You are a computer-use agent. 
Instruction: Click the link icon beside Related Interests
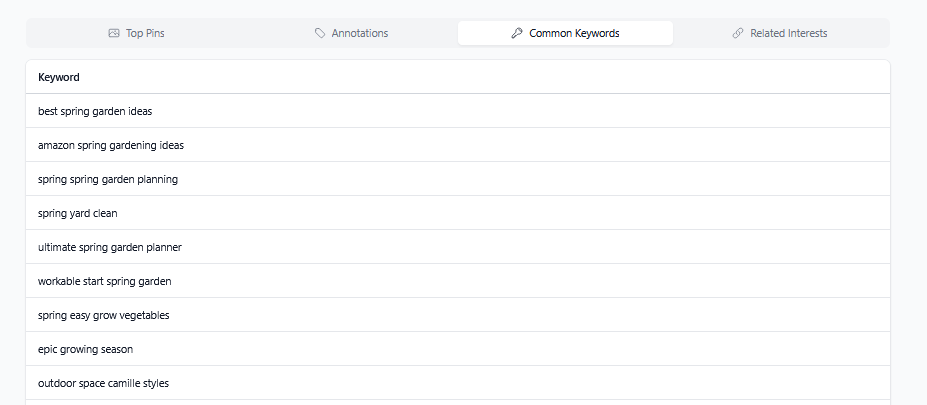738,33
